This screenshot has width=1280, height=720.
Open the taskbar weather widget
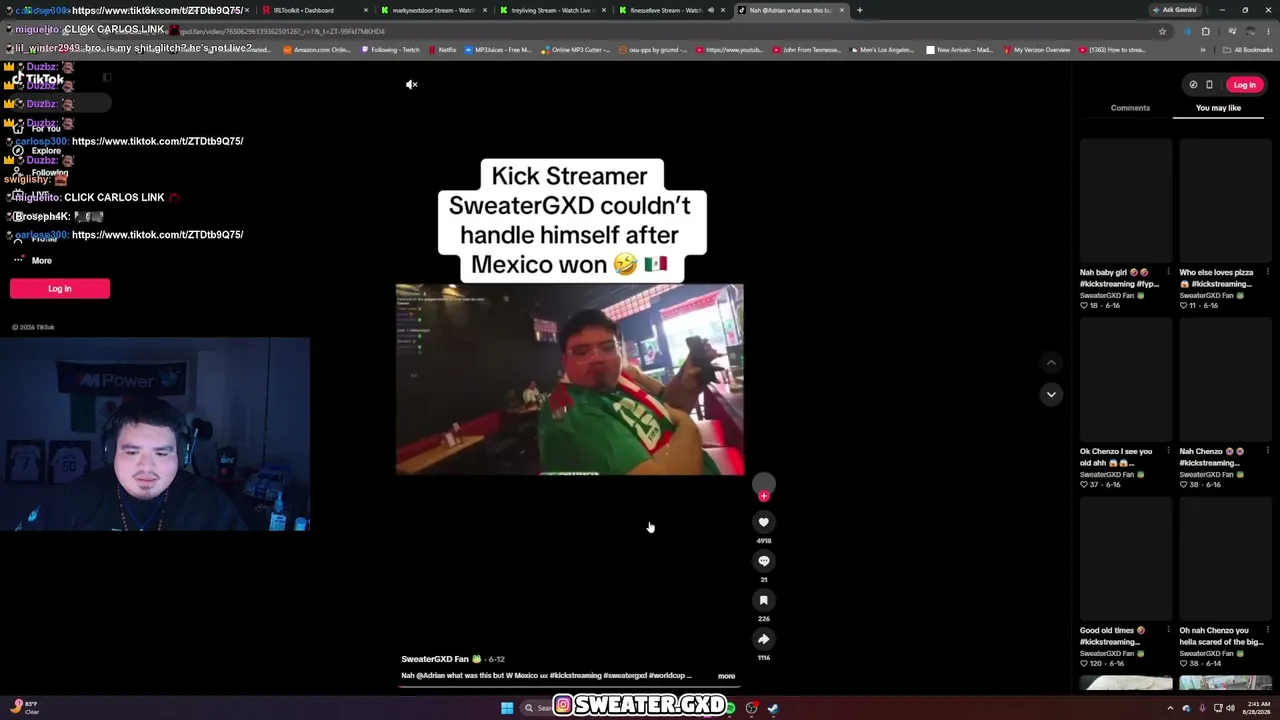click(26, 708)
